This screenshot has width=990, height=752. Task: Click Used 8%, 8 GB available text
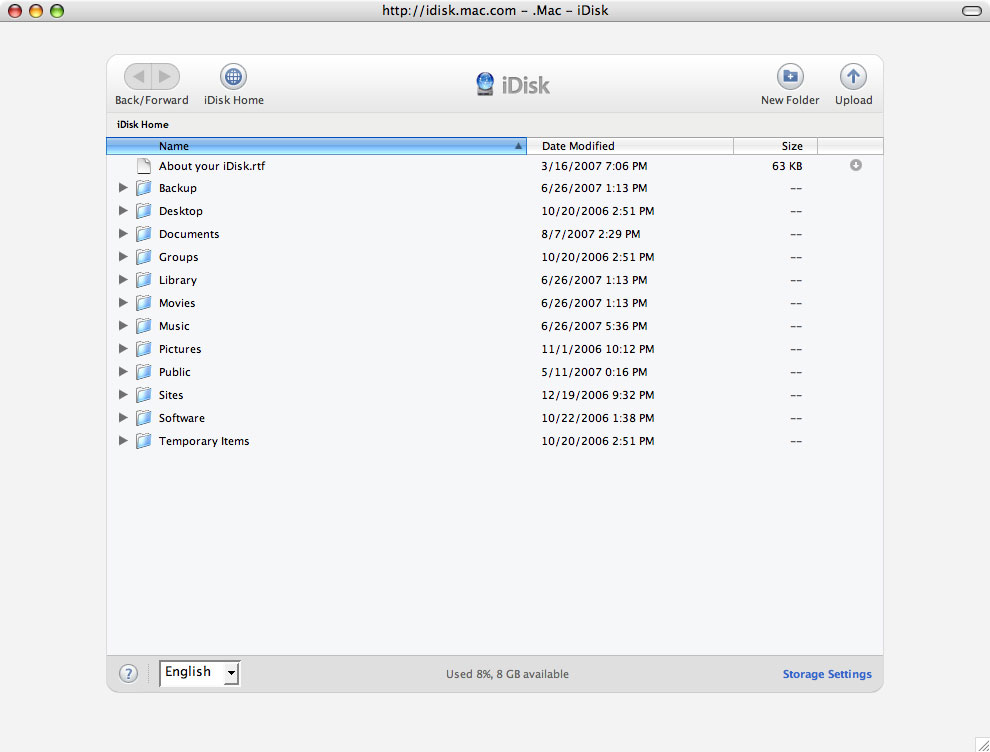[x=507, y=674]
